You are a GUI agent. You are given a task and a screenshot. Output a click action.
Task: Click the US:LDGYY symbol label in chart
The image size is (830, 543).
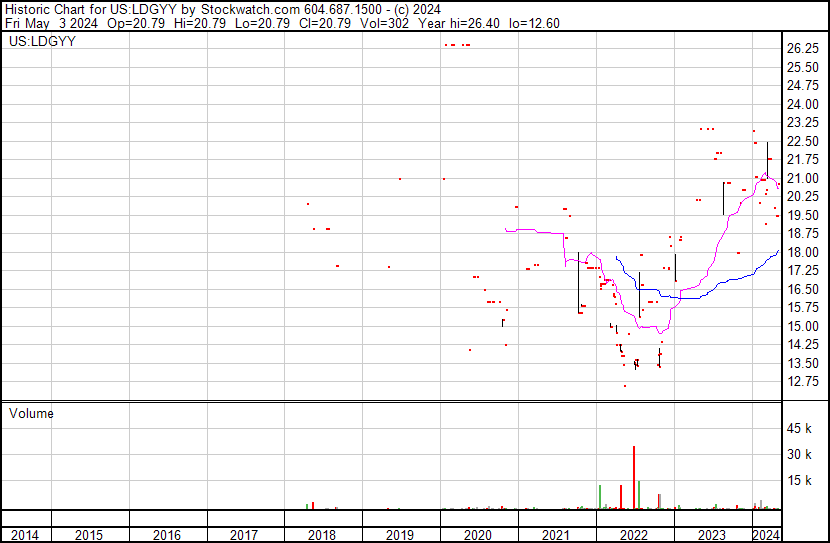coord(41,42)
